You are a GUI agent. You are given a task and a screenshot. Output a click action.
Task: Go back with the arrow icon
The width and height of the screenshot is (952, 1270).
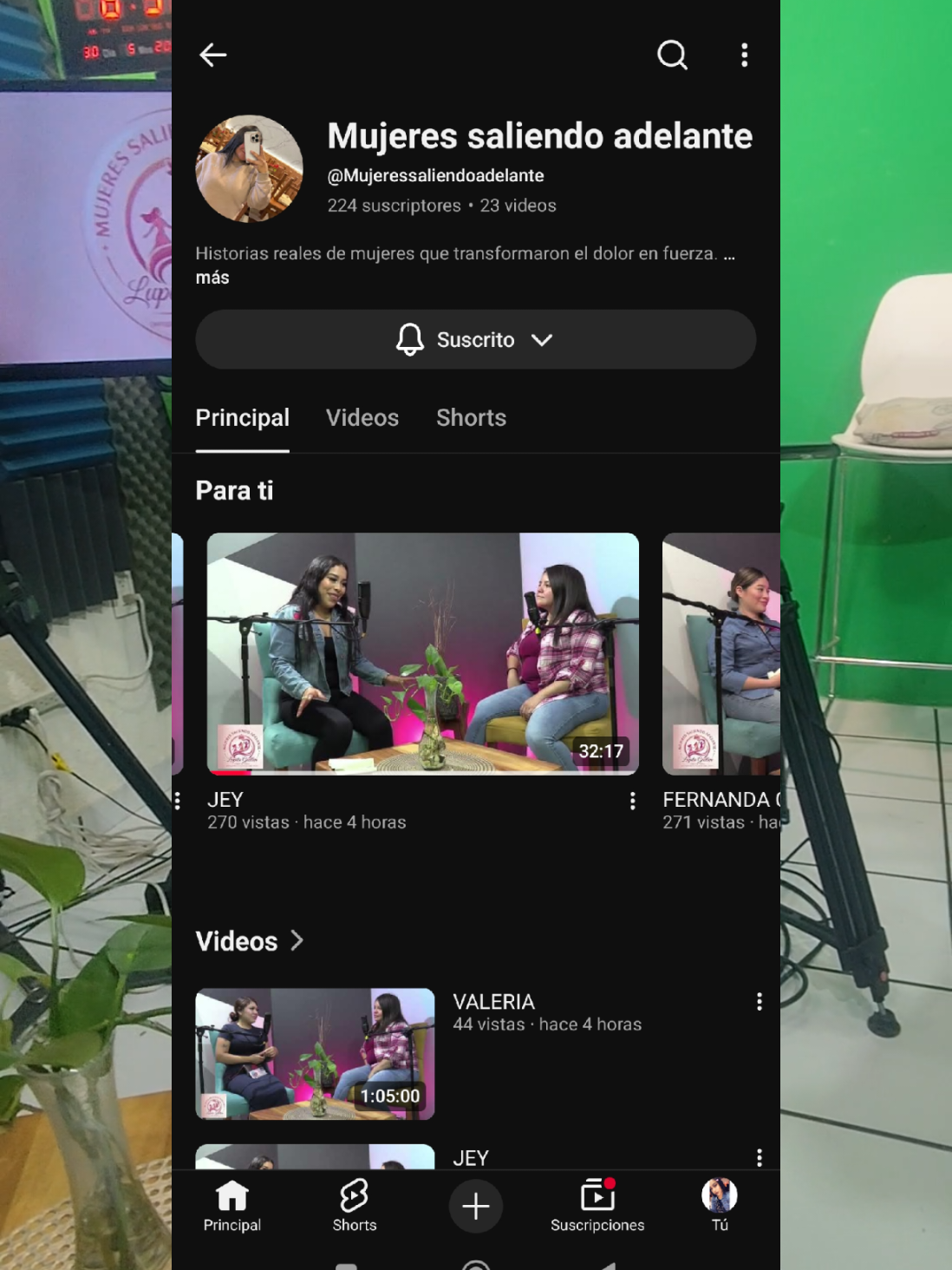tap(212, 56)
